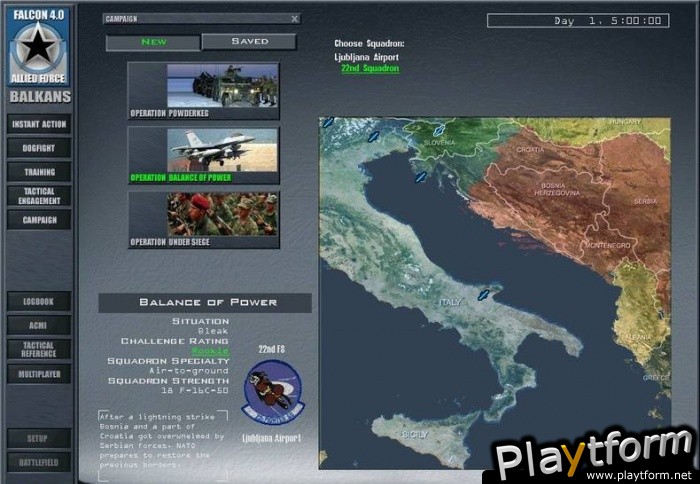Select the 22nd Squadron link
This screenshot has width=700, height=484.
coord(370,68)
